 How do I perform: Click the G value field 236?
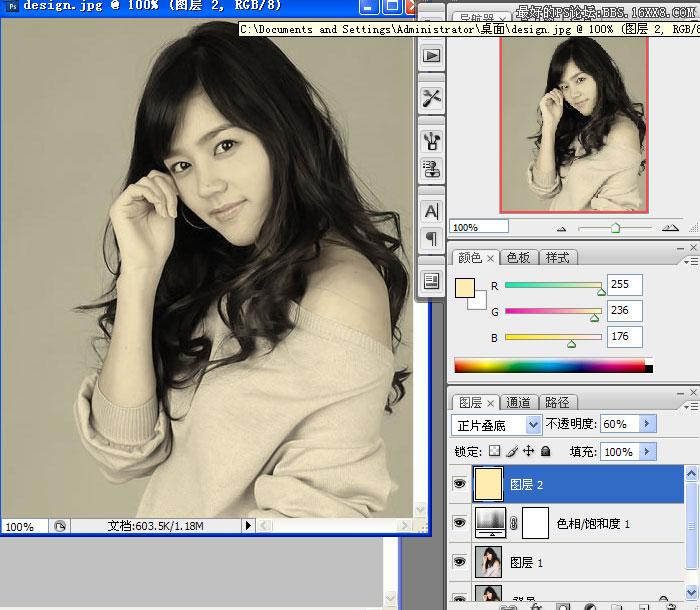pyautogui.click(x=625, y=310)
